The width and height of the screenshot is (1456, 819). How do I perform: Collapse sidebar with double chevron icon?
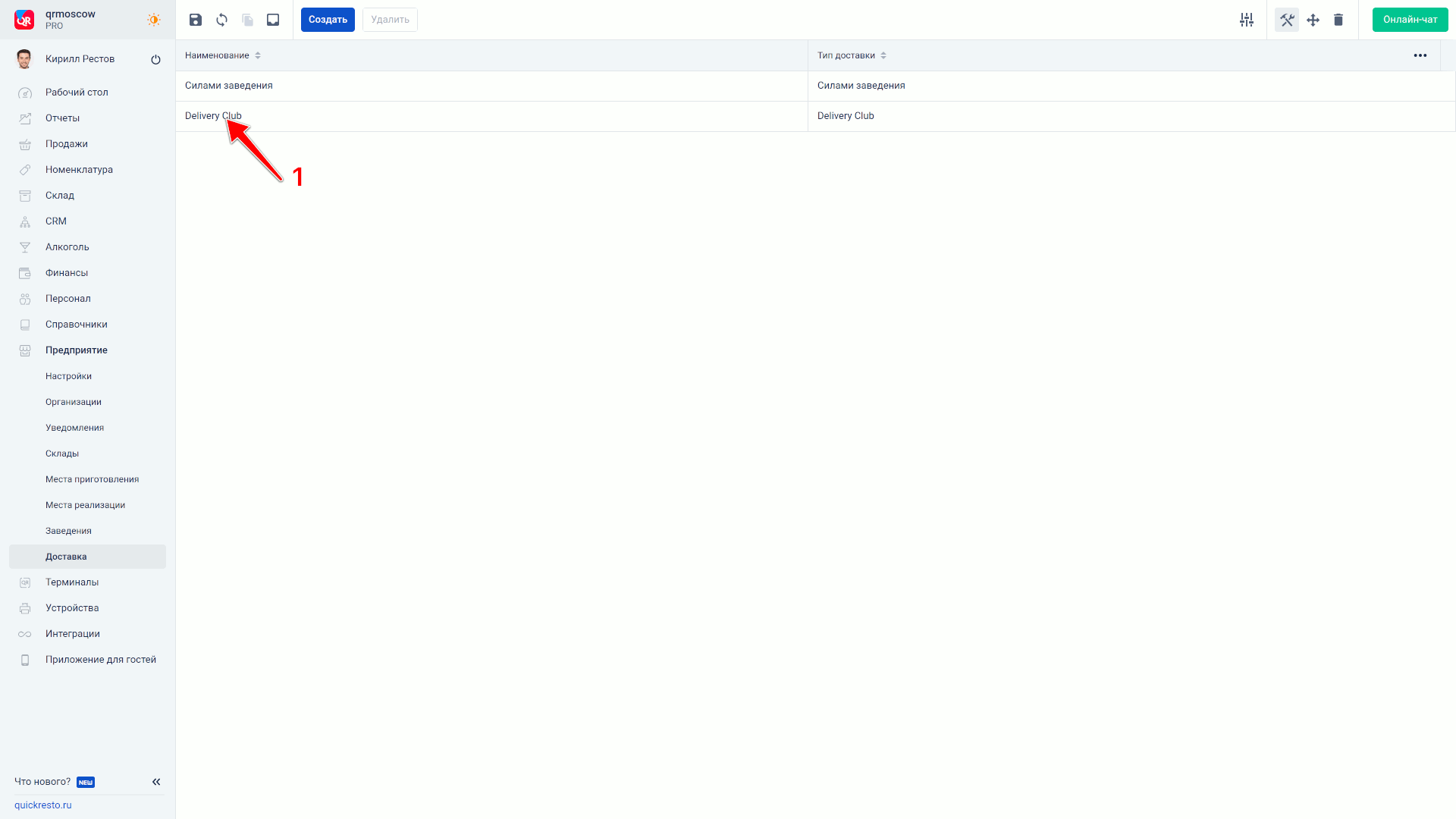point(156,782)
